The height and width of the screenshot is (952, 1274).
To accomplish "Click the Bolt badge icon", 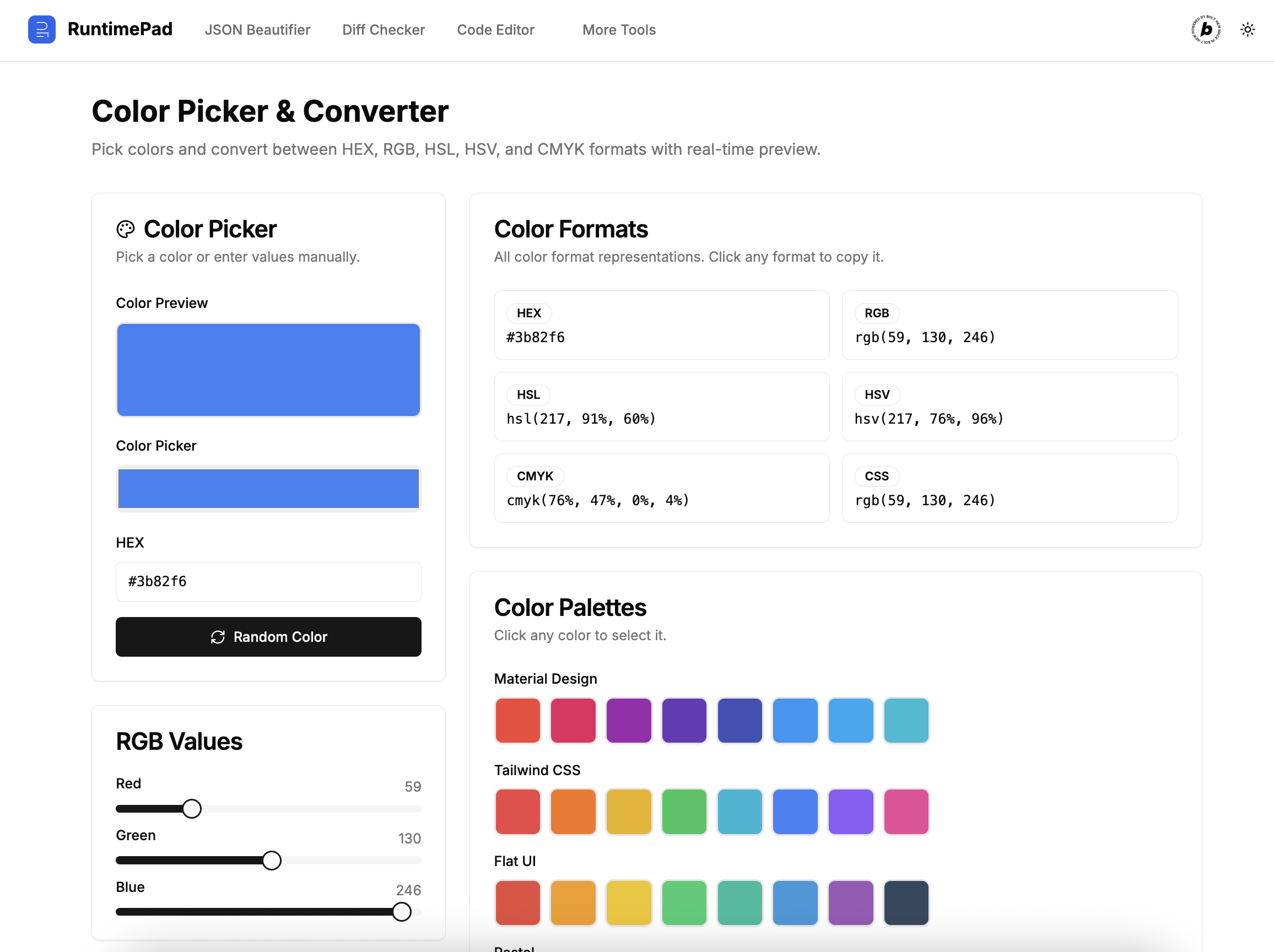I will coord(1206,29).
